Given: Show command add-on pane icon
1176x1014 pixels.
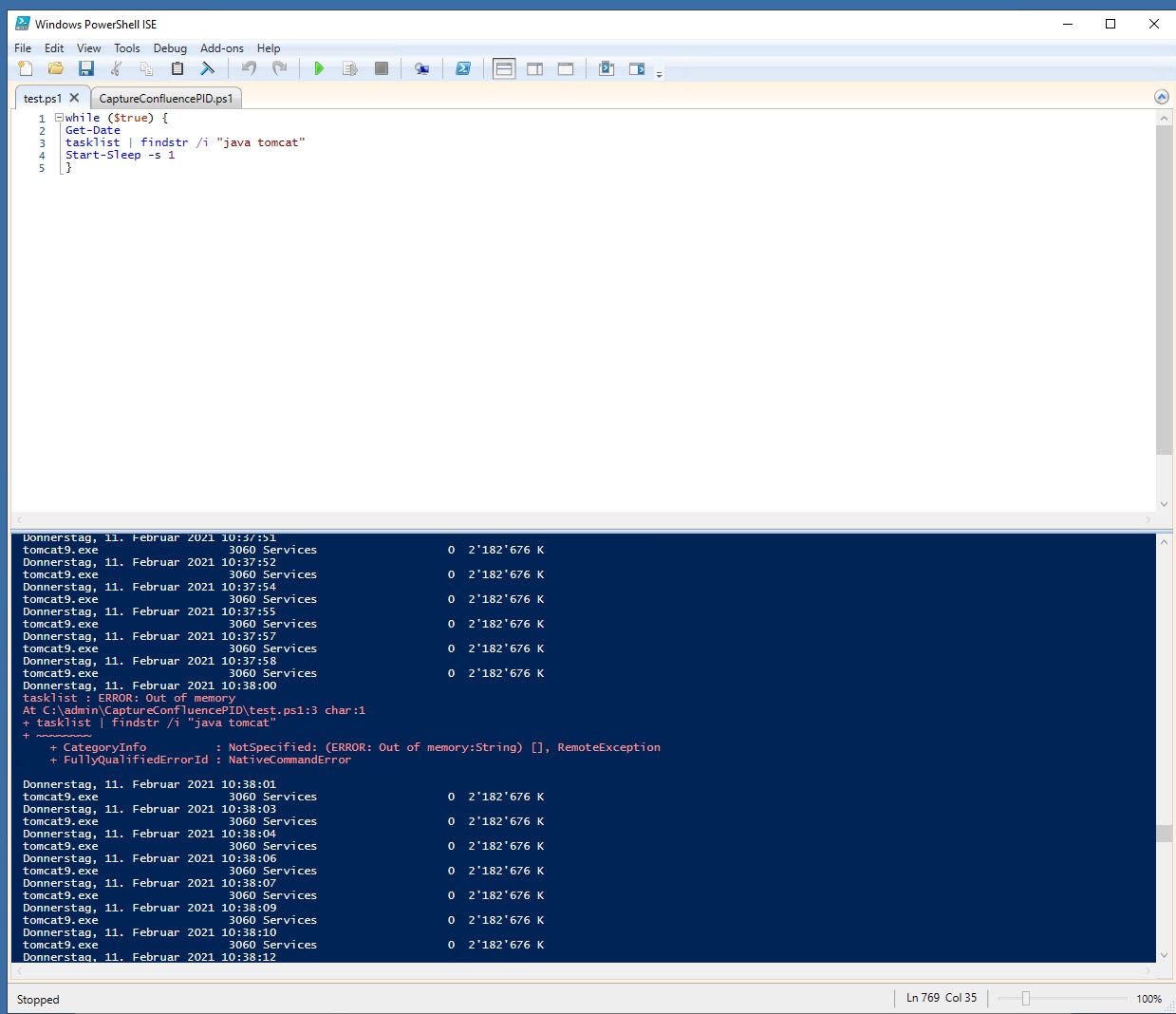Looking at the screenshot, I should (x=637, y=68).
